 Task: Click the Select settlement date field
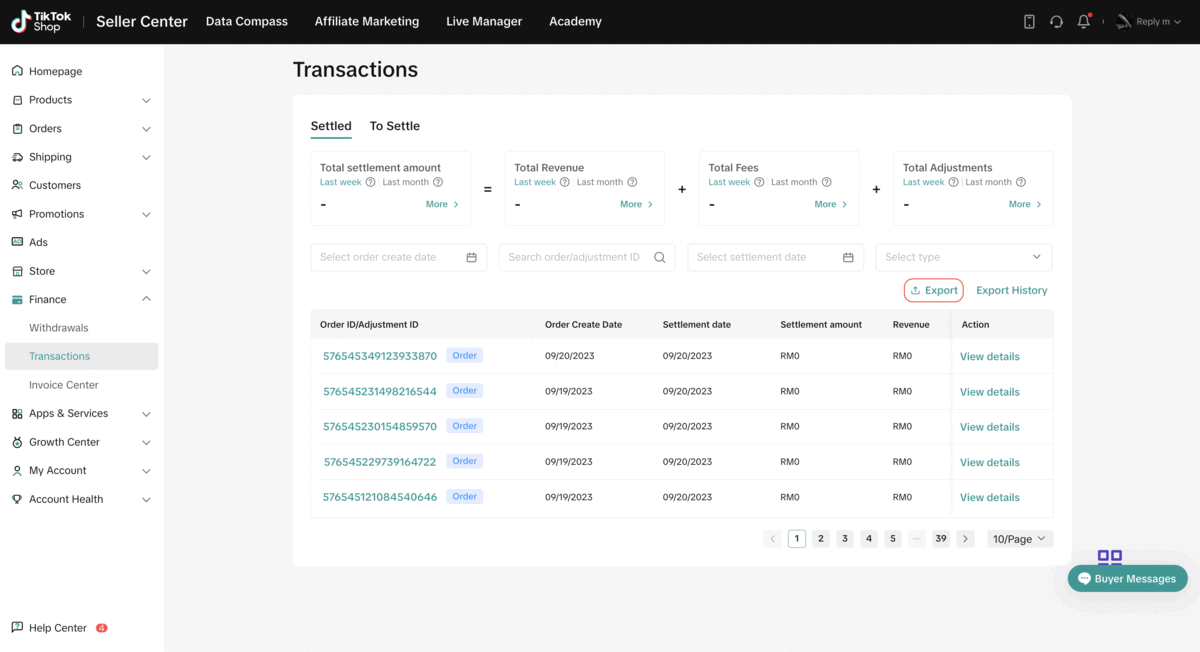[x=765, y=257]
